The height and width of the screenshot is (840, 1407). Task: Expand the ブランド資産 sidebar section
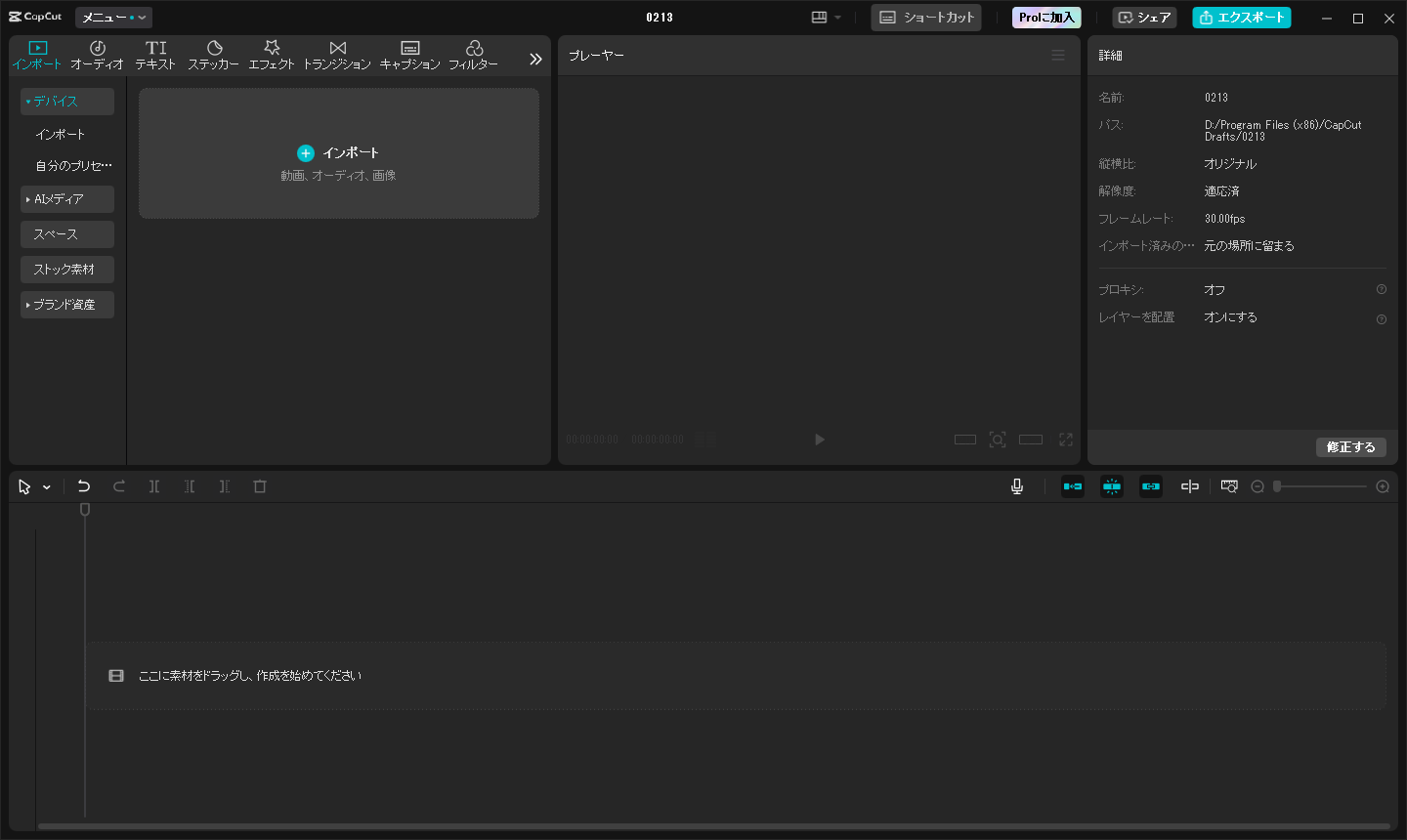67,305
